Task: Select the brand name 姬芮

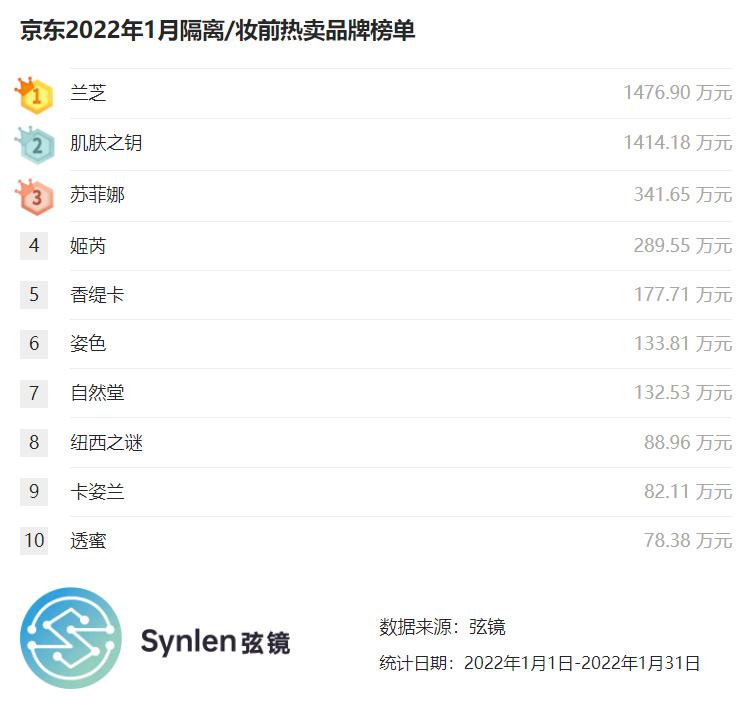Action: point(88,246)
